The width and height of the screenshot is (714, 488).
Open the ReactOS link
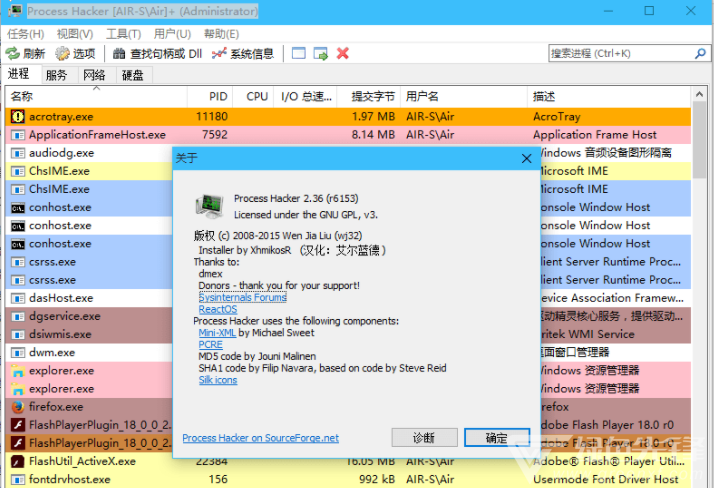(x=218, y=309)
